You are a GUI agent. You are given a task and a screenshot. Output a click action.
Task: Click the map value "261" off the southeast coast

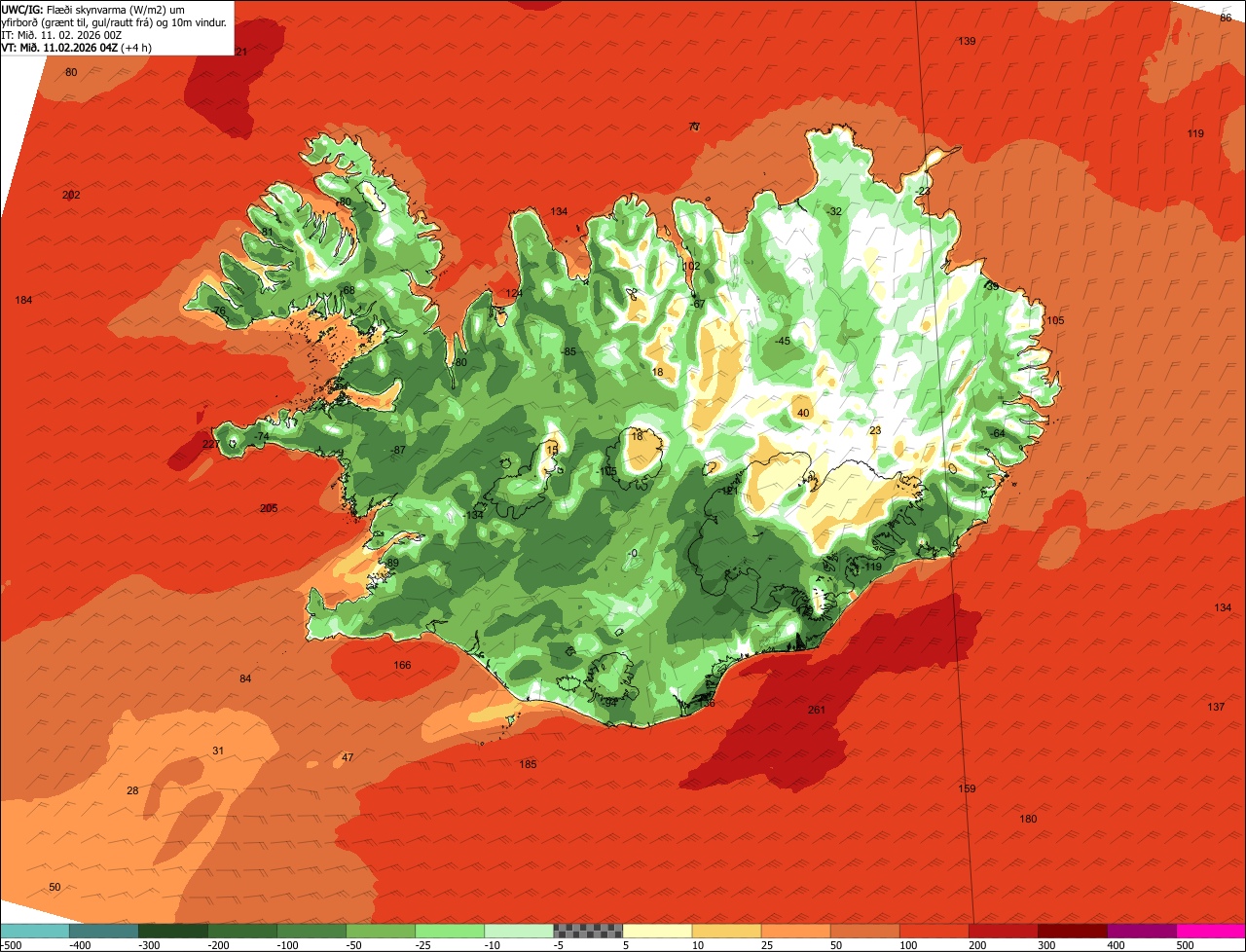pyautogui.click(x=817, y=710)
